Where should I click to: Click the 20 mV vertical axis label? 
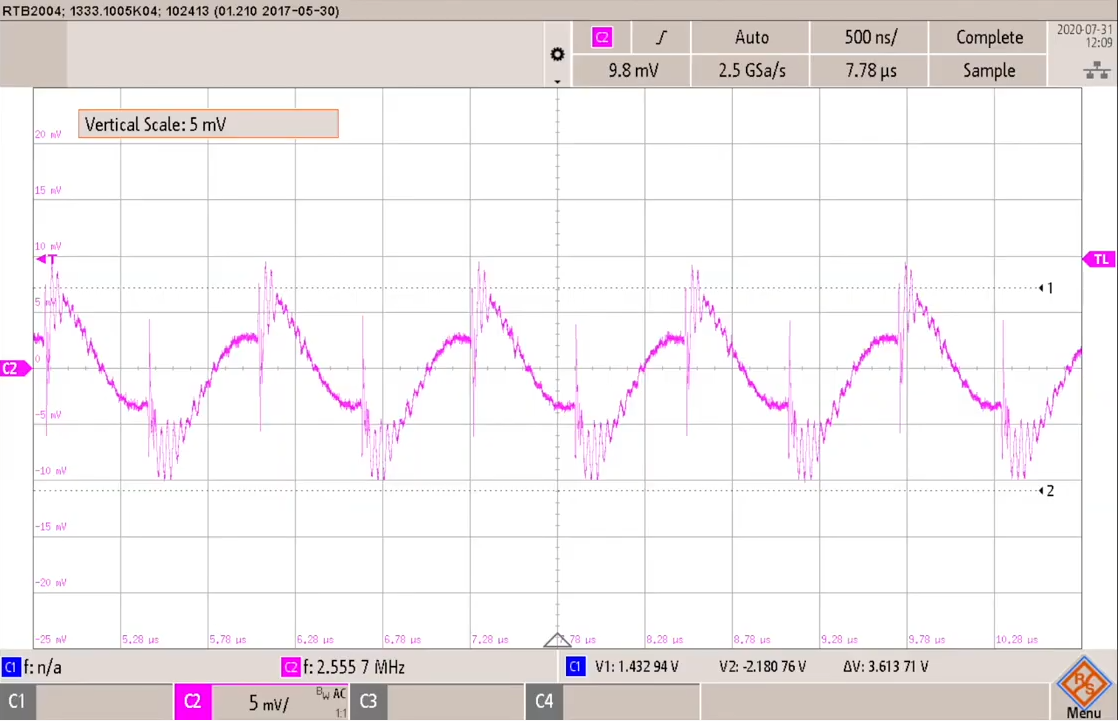(48, 134)
